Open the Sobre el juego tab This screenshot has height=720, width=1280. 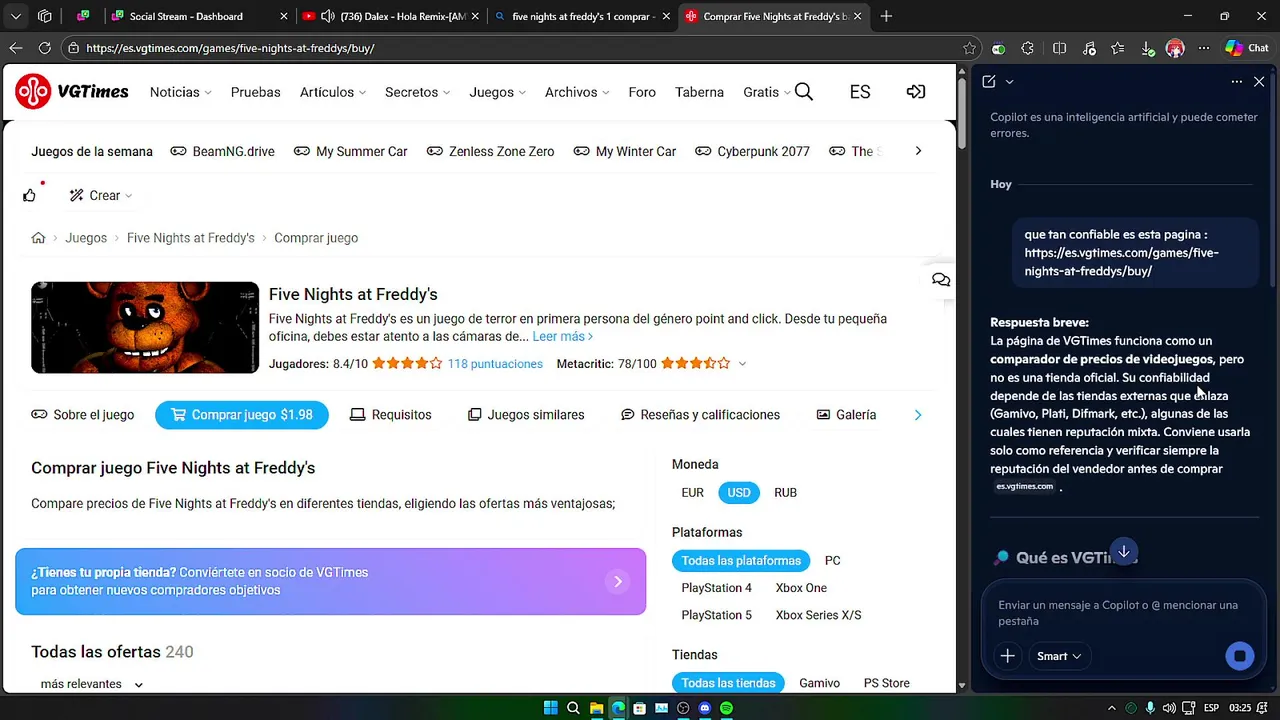click(x=83, y=415)
